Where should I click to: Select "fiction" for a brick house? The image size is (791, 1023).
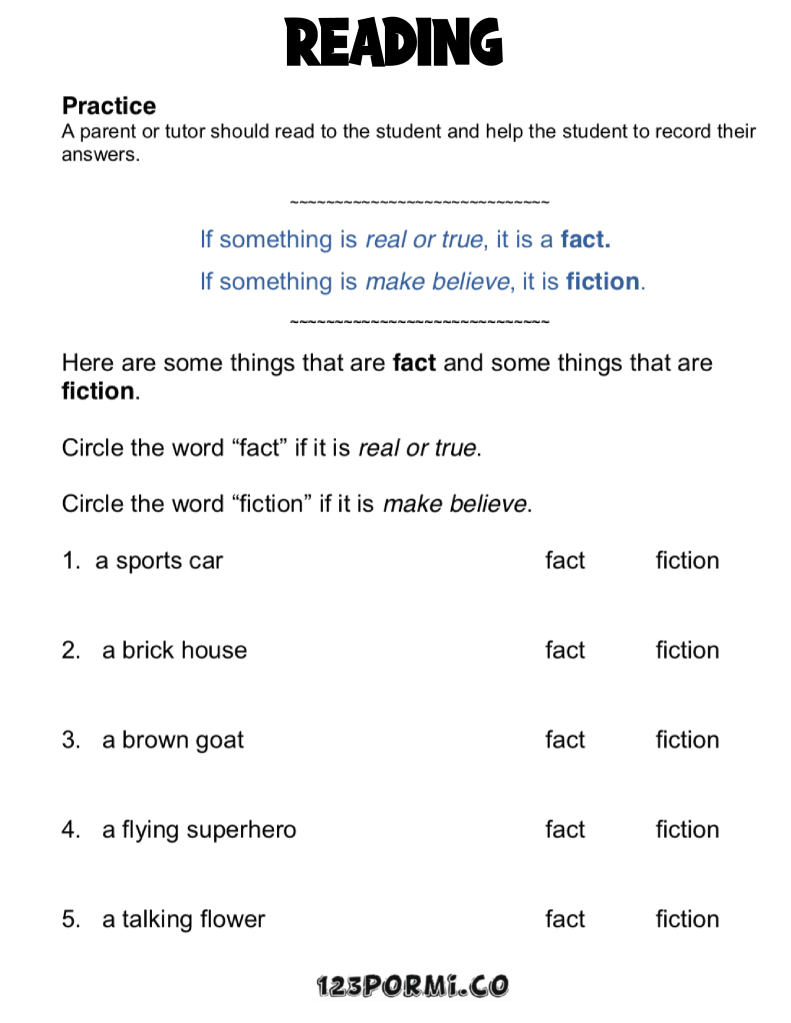(x=687, y=651)
